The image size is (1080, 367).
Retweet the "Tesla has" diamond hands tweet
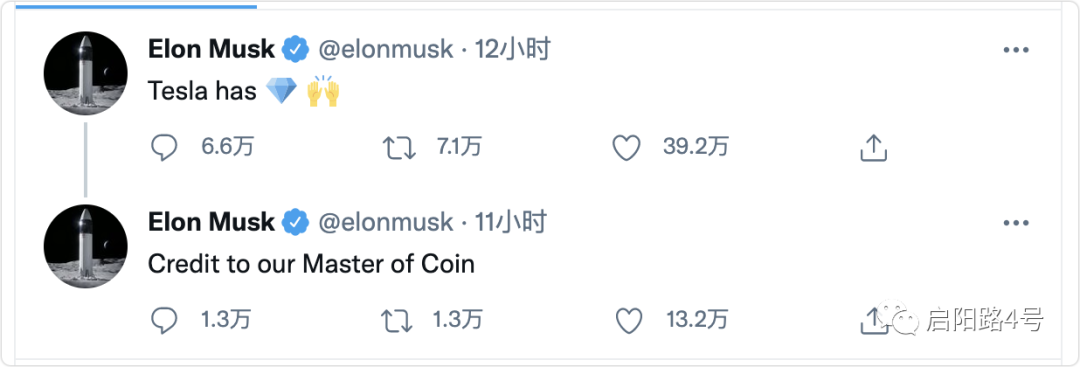[399, 147]
